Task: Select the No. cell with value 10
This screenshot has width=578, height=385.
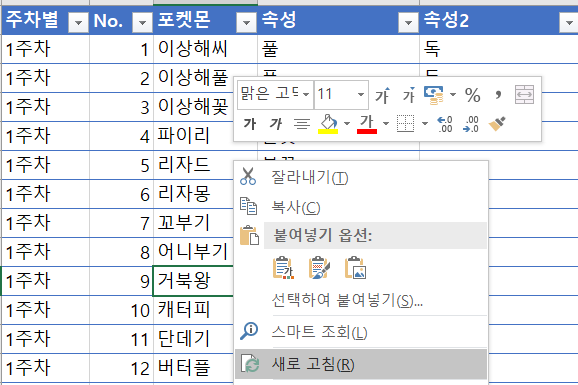Action: 121,310
